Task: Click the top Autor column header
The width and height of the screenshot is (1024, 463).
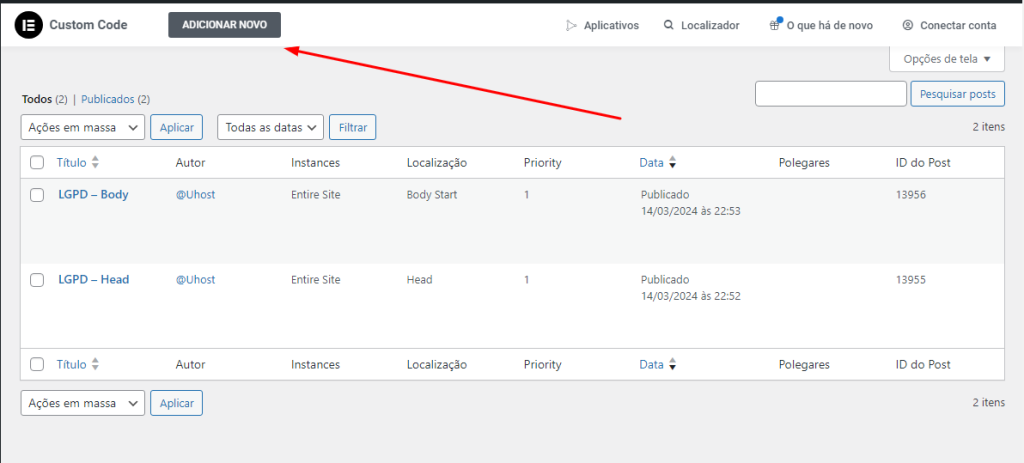Action: (x=190, y=163)
